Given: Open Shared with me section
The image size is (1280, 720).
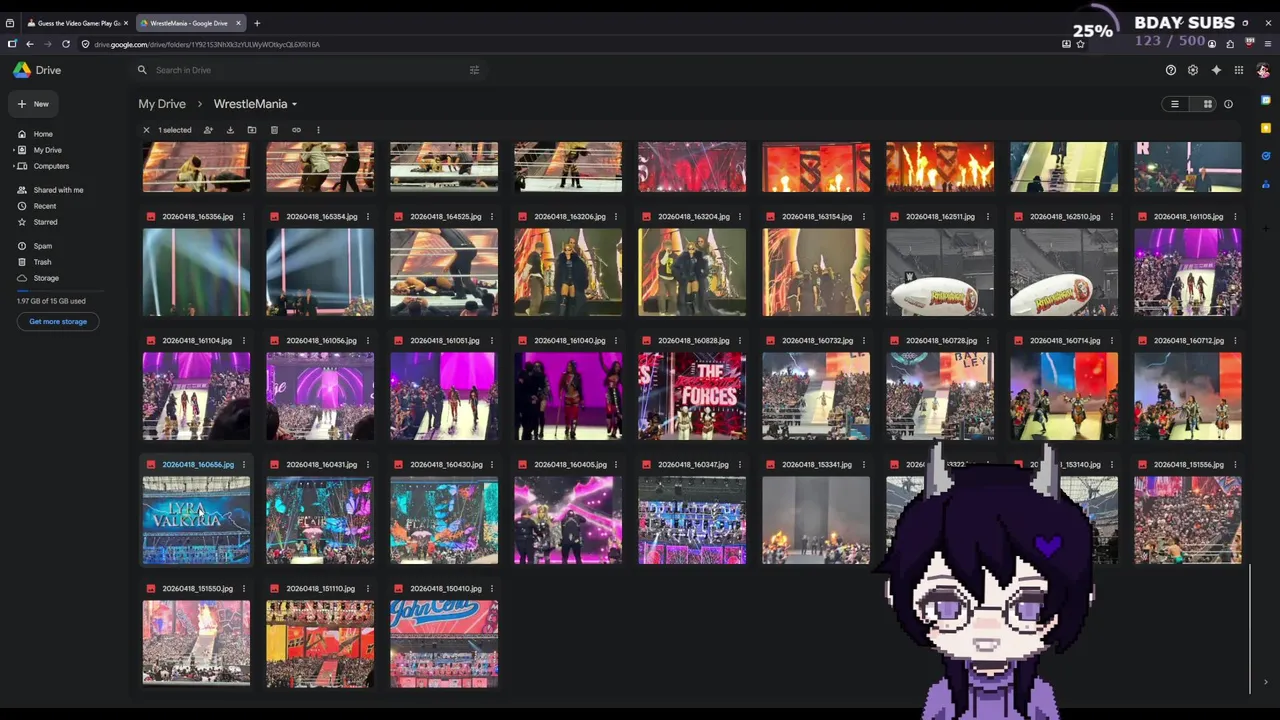Looking at the screenshot, I should pyautogui.click(x=58, y=190).
